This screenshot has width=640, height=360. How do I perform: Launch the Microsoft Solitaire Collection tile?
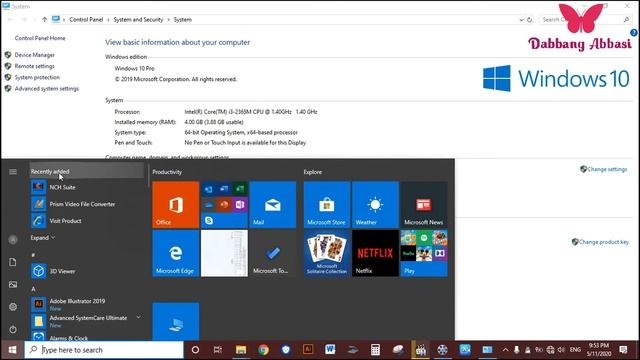pos(327,253)
